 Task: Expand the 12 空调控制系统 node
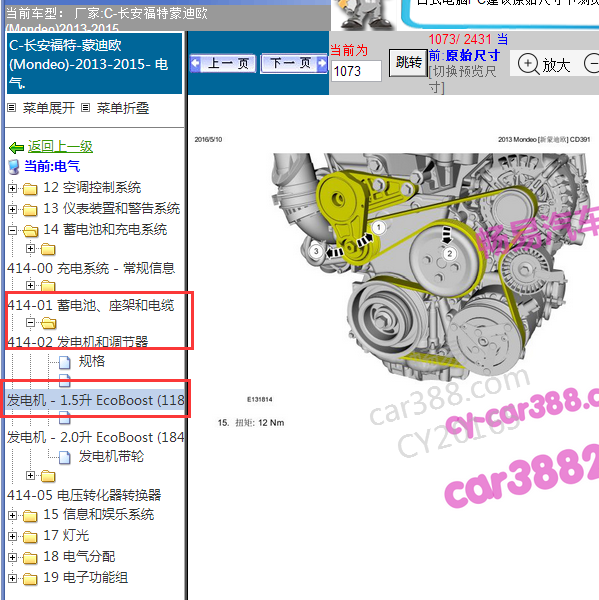[x=12, y=188]
